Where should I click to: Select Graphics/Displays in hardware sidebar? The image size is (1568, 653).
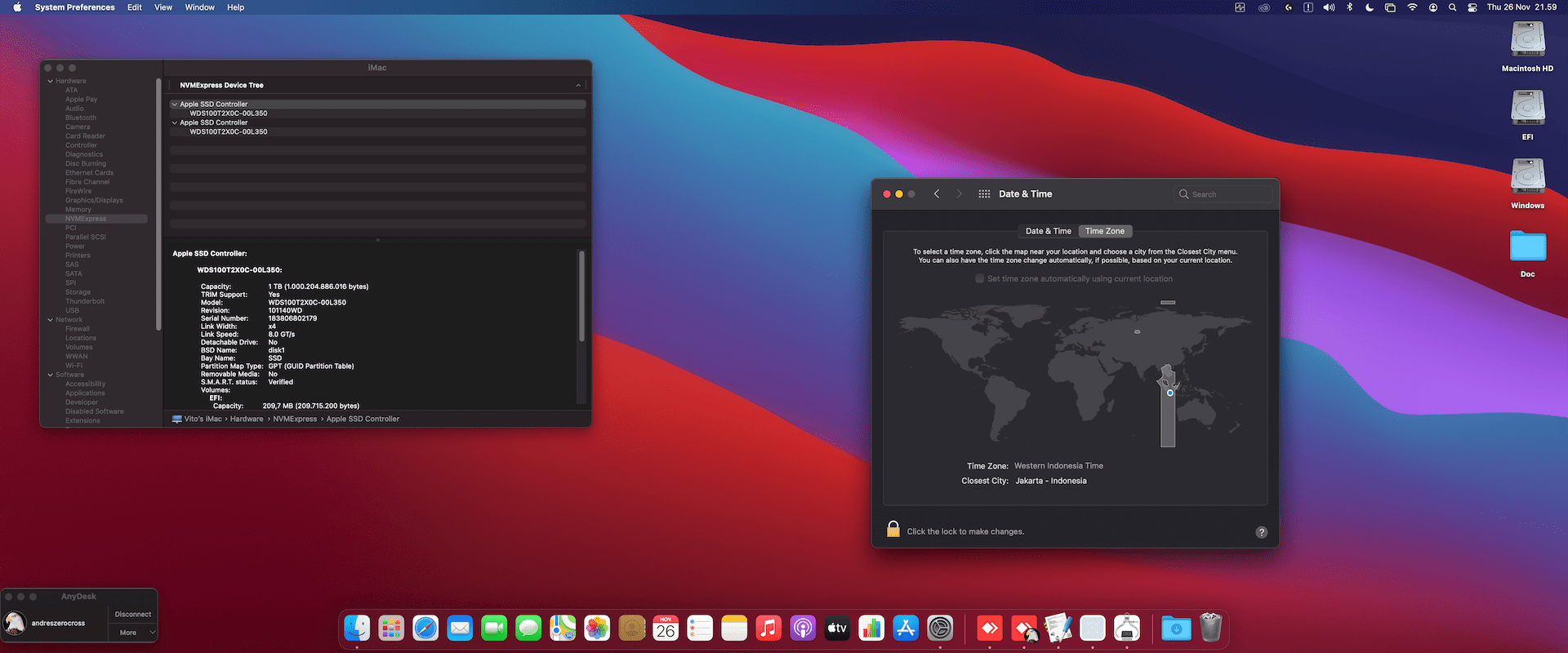coord(94,200)
